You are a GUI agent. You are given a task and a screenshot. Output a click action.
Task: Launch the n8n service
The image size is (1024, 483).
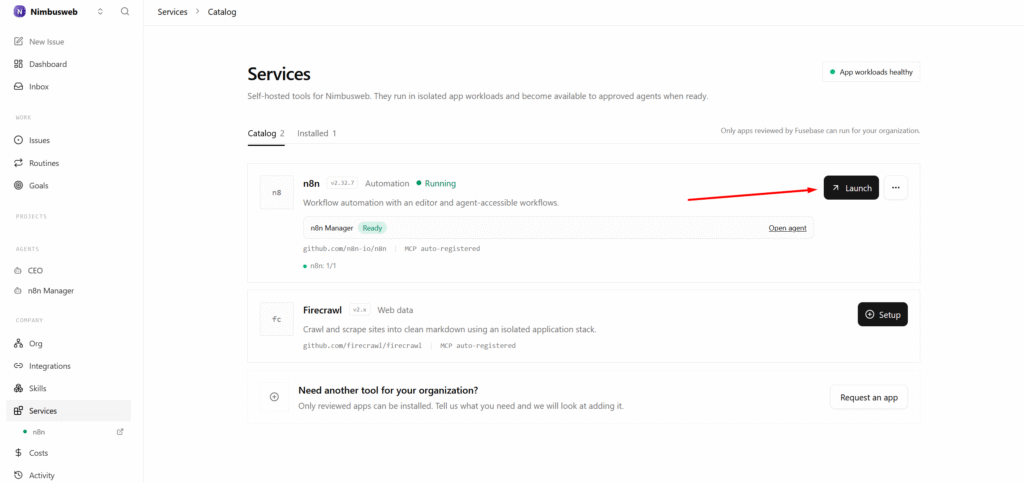852,188
